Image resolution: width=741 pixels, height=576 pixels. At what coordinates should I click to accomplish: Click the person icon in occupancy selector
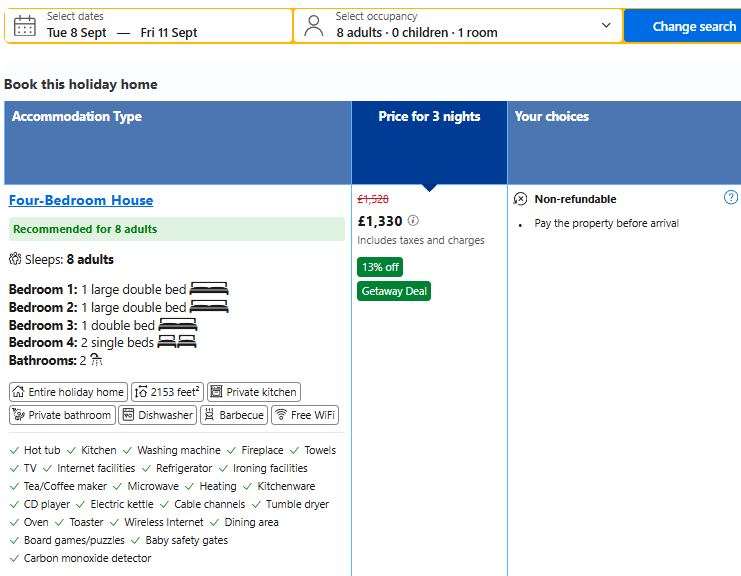pyautogui.click(x=314, y=26)
